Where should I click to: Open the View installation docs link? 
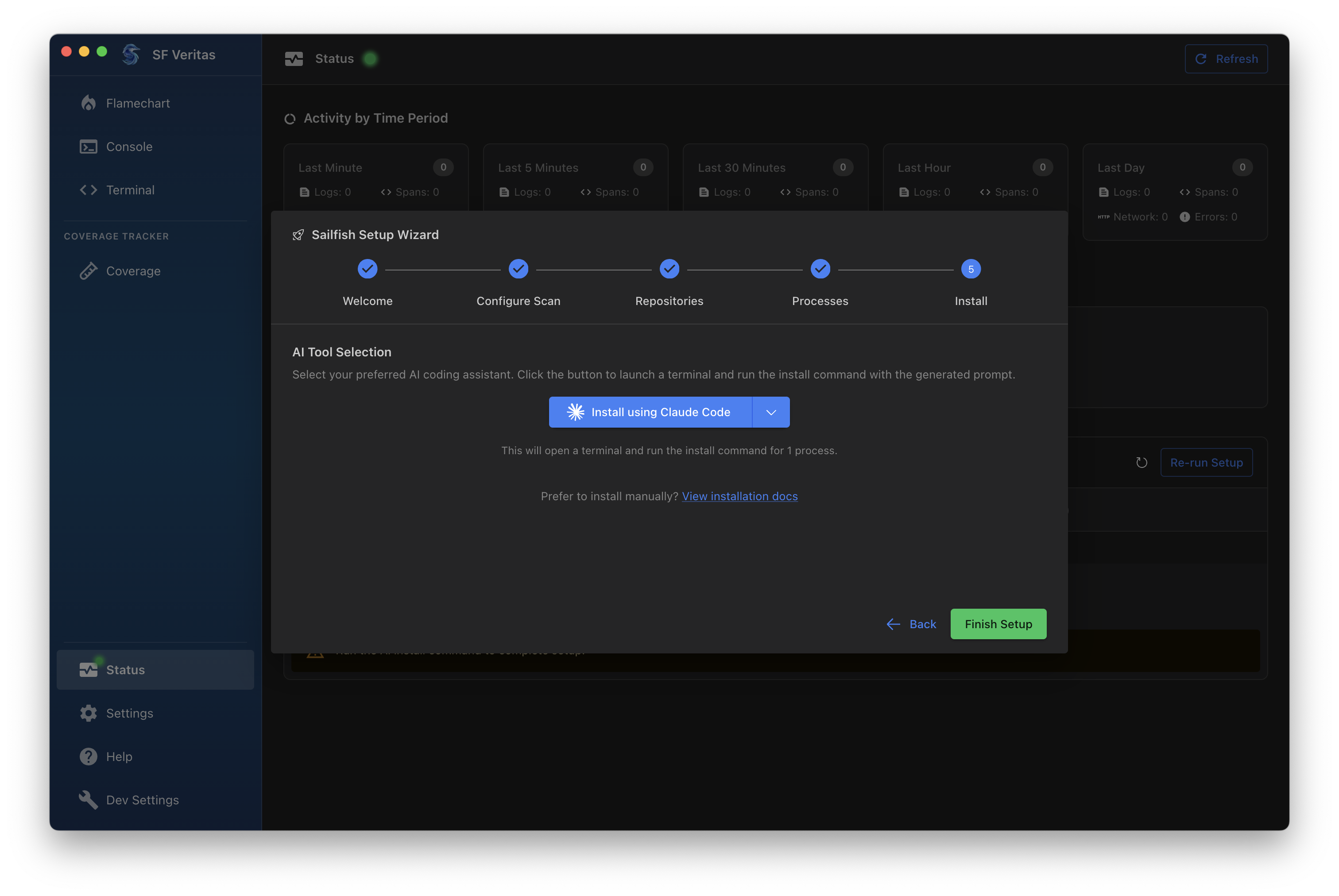point(739,496)
